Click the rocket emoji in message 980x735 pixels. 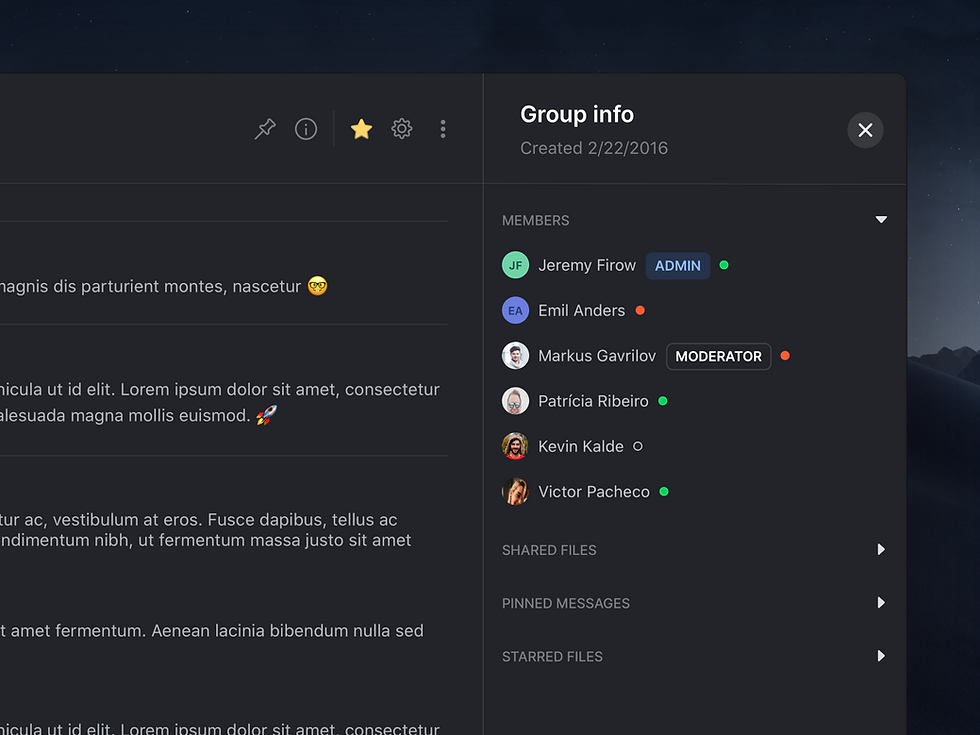click(x=266, y=414)
